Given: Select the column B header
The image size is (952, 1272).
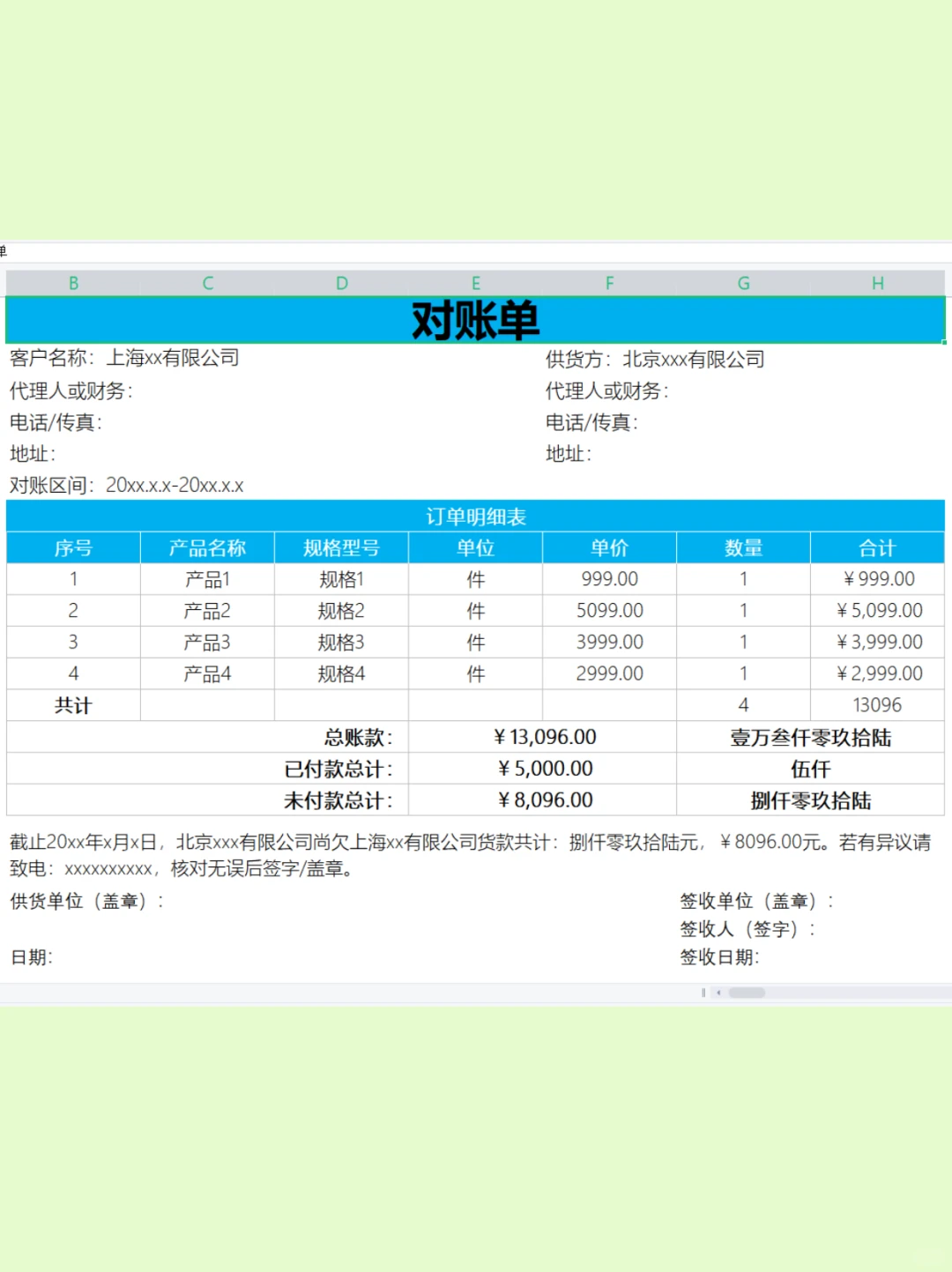Looking at the screenshot, I should (73, 283).
